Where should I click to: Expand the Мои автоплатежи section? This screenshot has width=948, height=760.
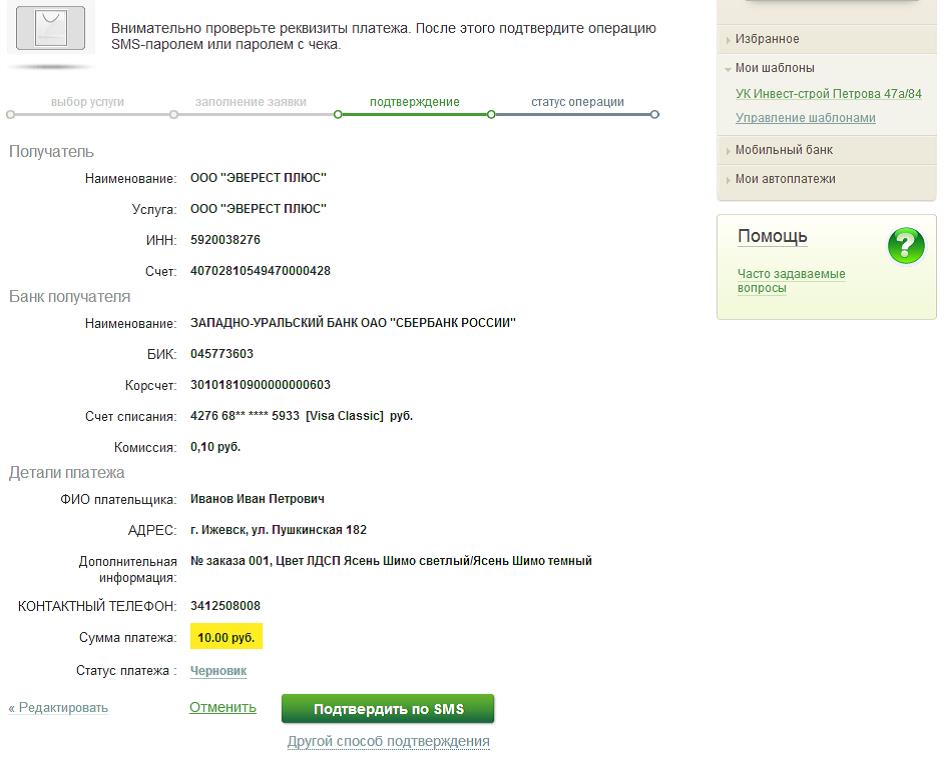[x=785, y=179]
